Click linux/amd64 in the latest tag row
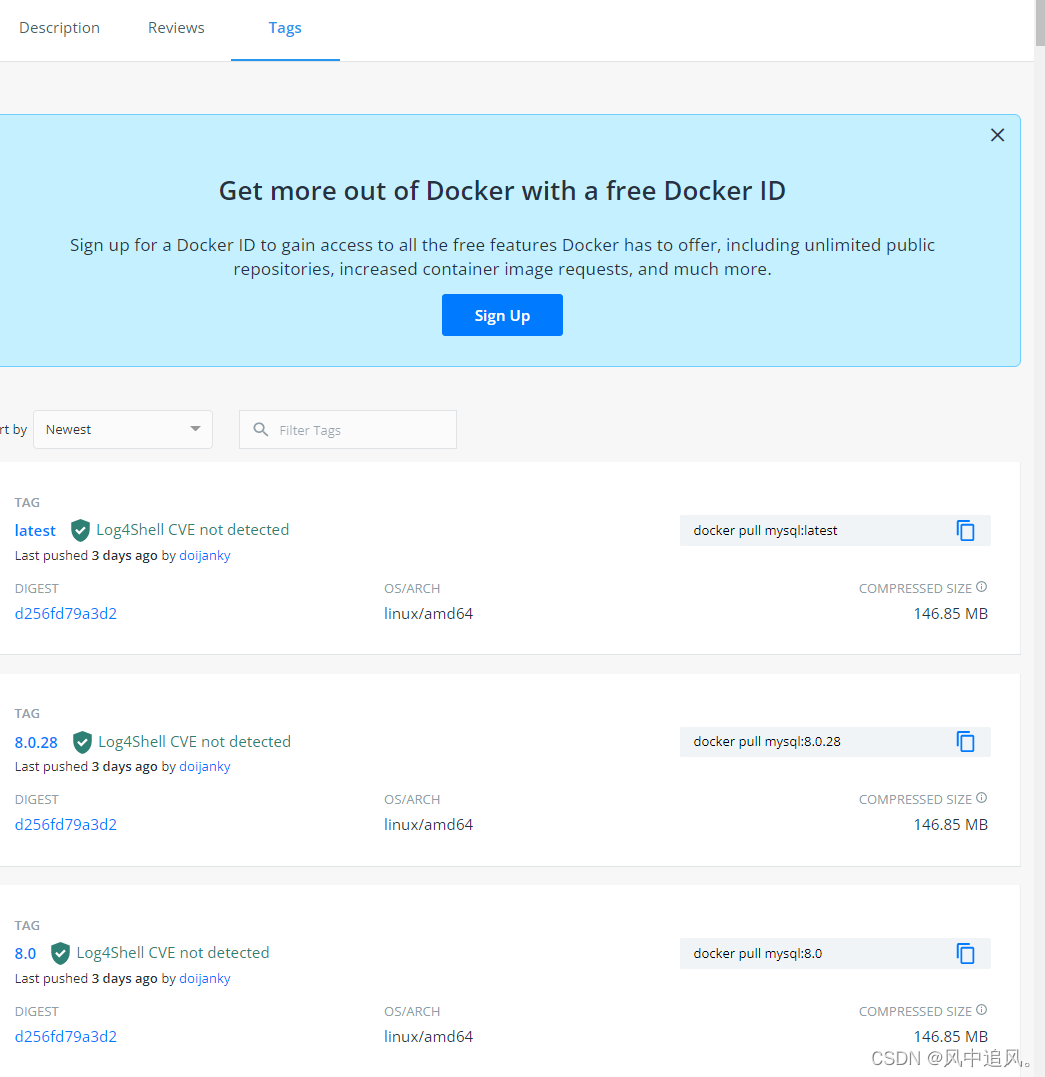 428,613
